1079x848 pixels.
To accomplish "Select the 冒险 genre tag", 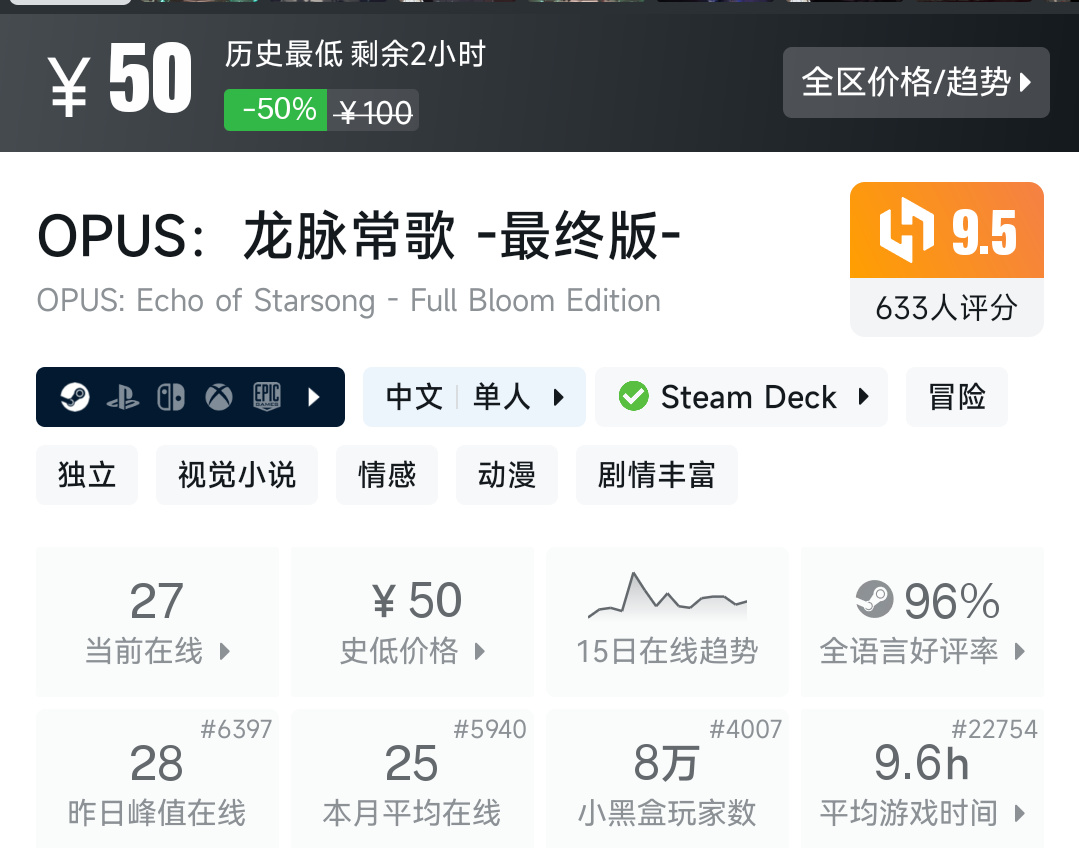I will point(957,397).
